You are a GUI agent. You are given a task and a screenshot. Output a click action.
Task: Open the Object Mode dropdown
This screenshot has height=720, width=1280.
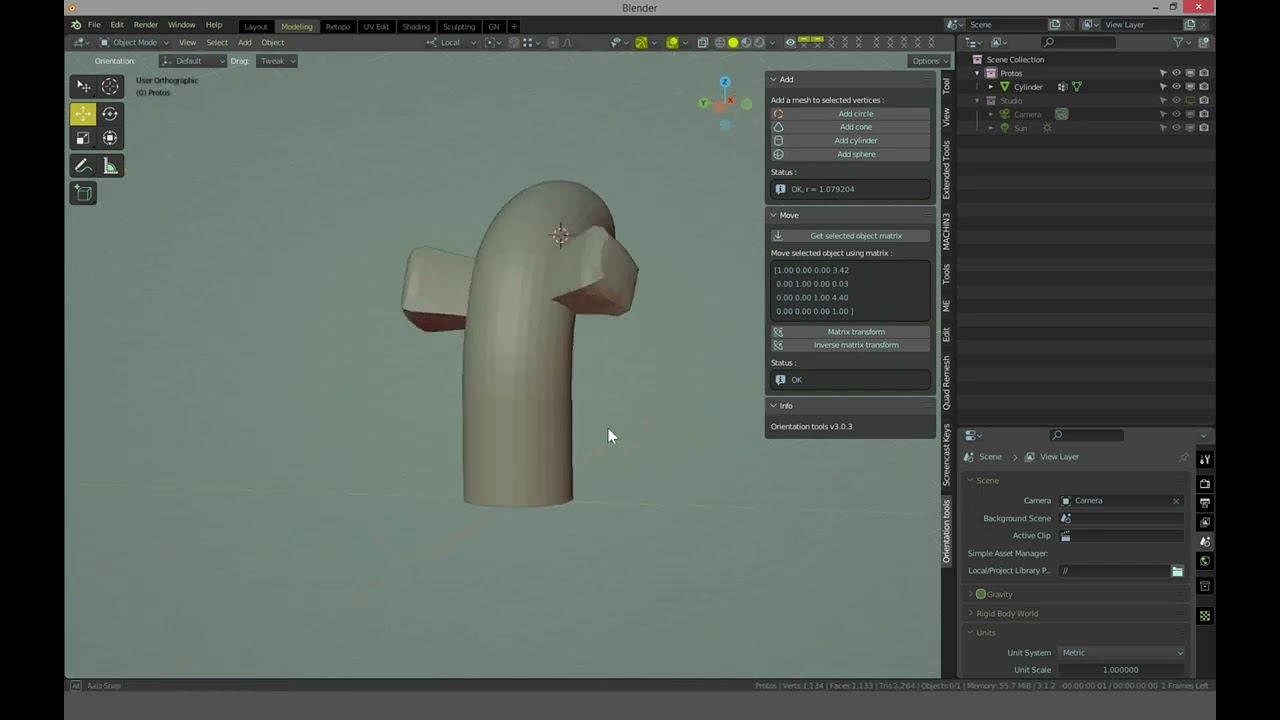point(134,42)
